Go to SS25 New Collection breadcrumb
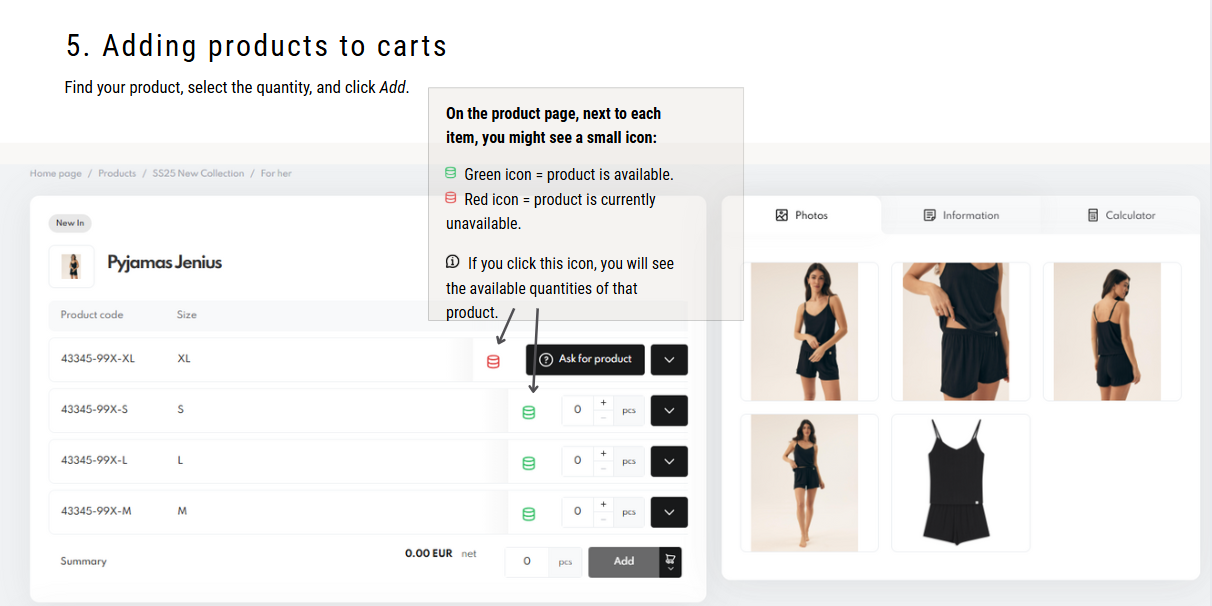 point(198,174)
